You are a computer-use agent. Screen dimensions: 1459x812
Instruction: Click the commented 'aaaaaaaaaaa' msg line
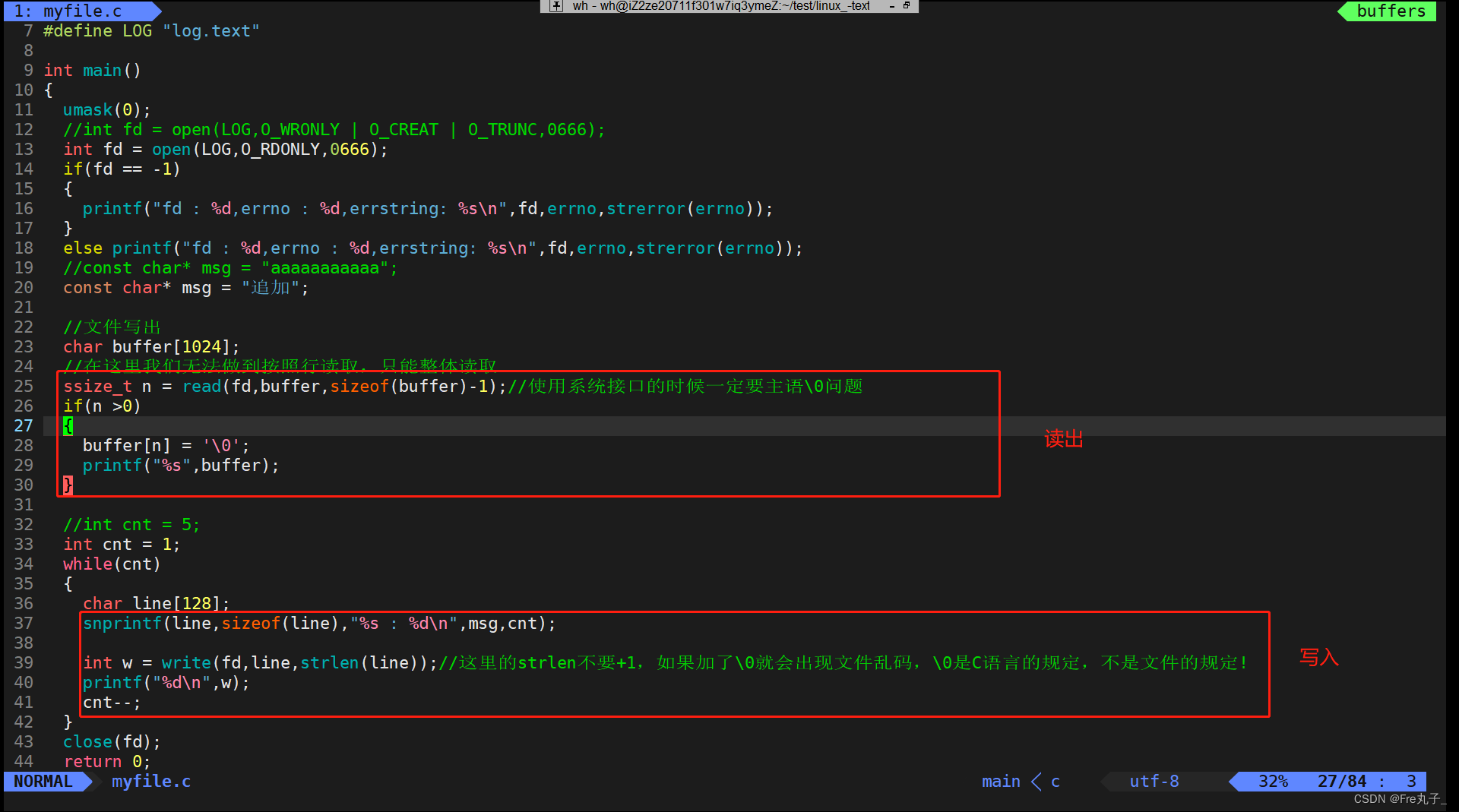[x=230, y=268]
